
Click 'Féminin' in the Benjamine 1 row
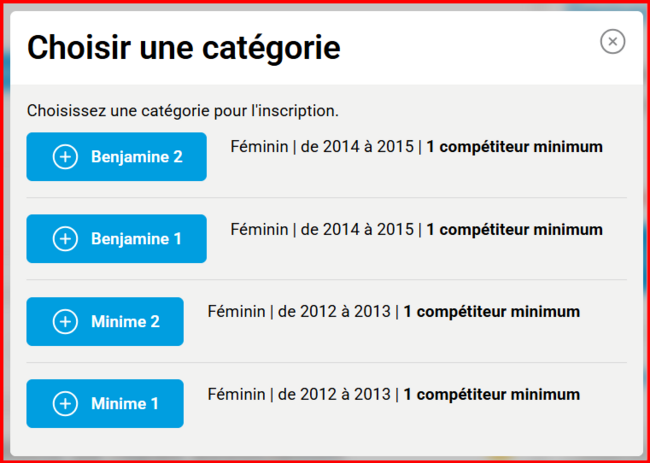point(259,229)
